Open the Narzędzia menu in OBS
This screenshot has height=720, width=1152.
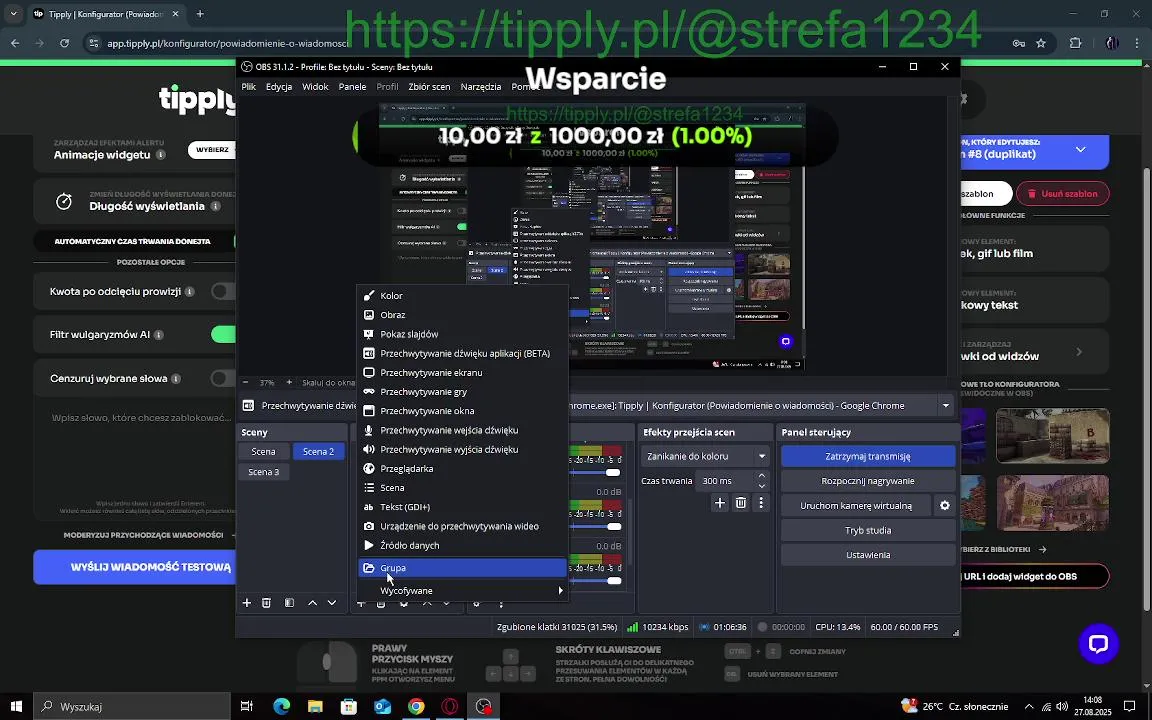pyautogui.click(x=480, y=87)
